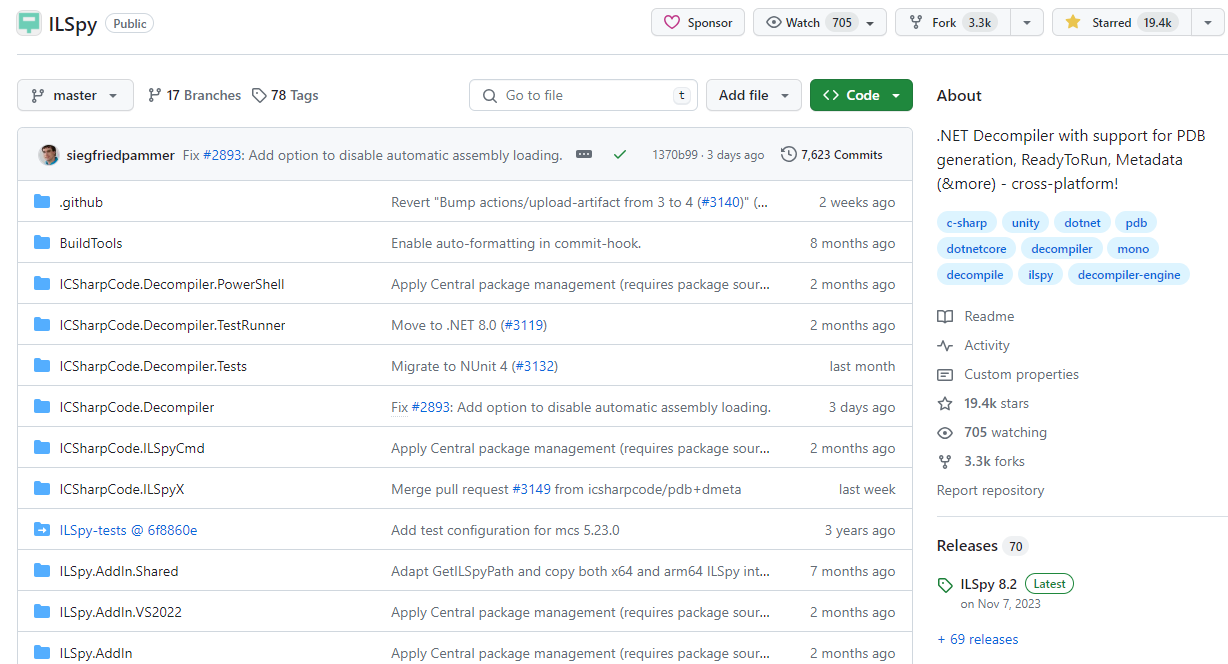This screenshot has width=1228, height=664.
Task: Click the green checkmark build status icon
Action: coord(620,155)
